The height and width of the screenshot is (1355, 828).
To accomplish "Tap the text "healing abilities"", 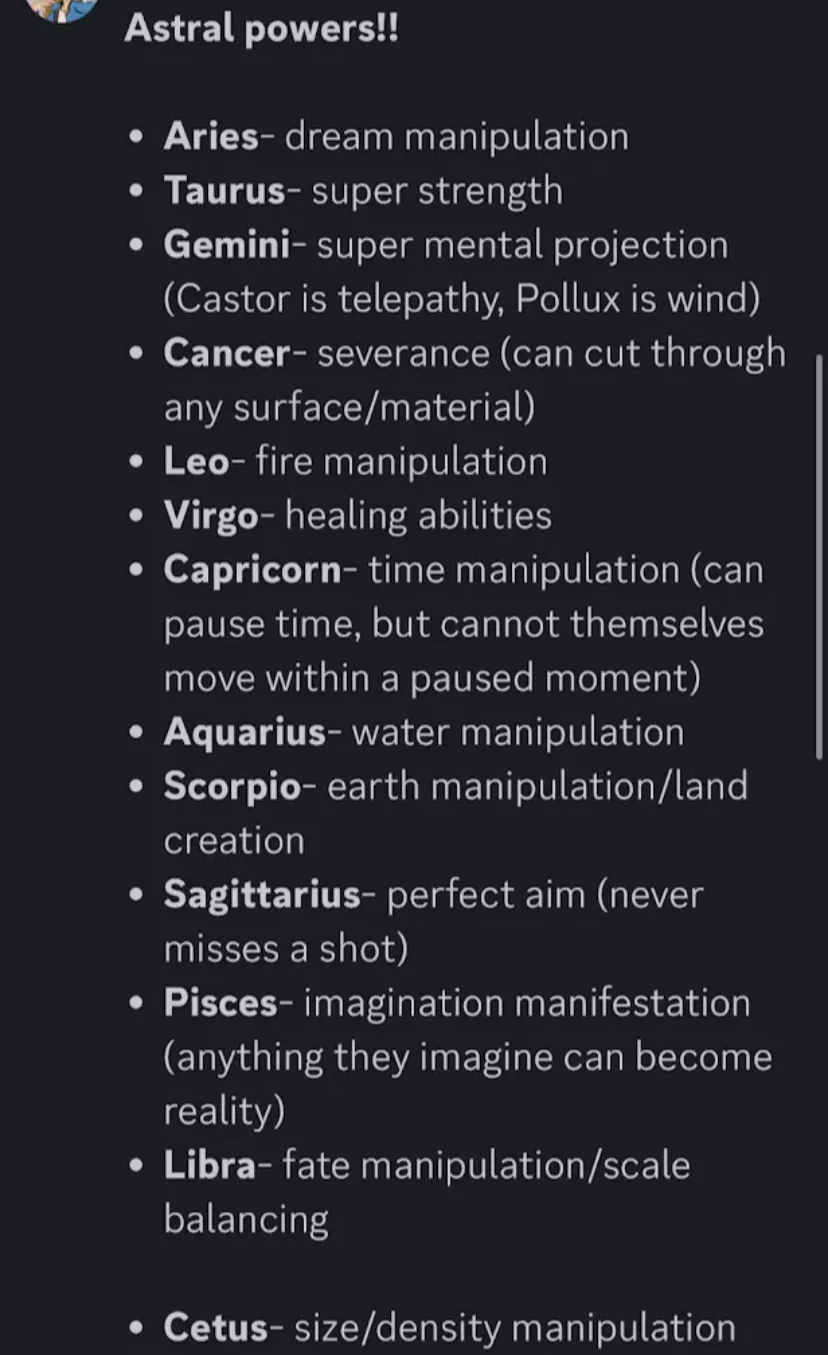I will [418, 515].
